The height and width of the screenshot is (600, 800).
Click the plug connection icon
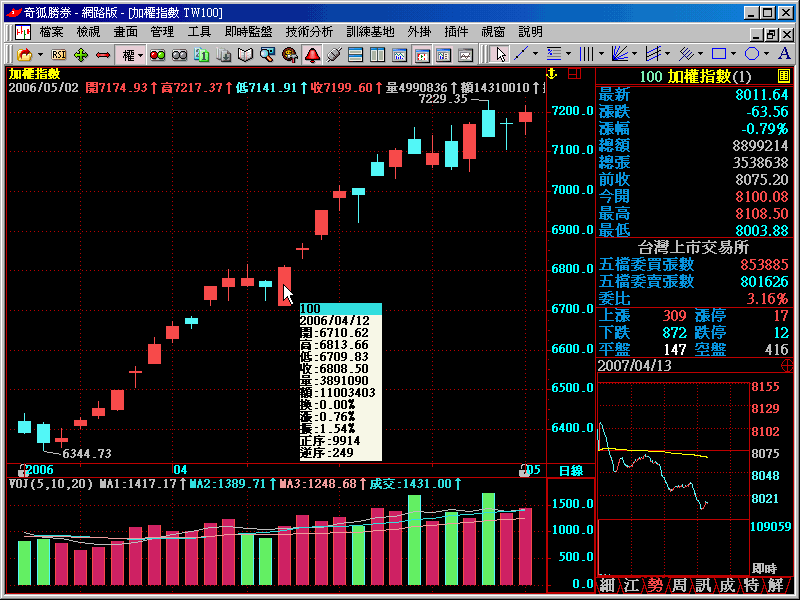pyautogui.click(x=334, y=55)
